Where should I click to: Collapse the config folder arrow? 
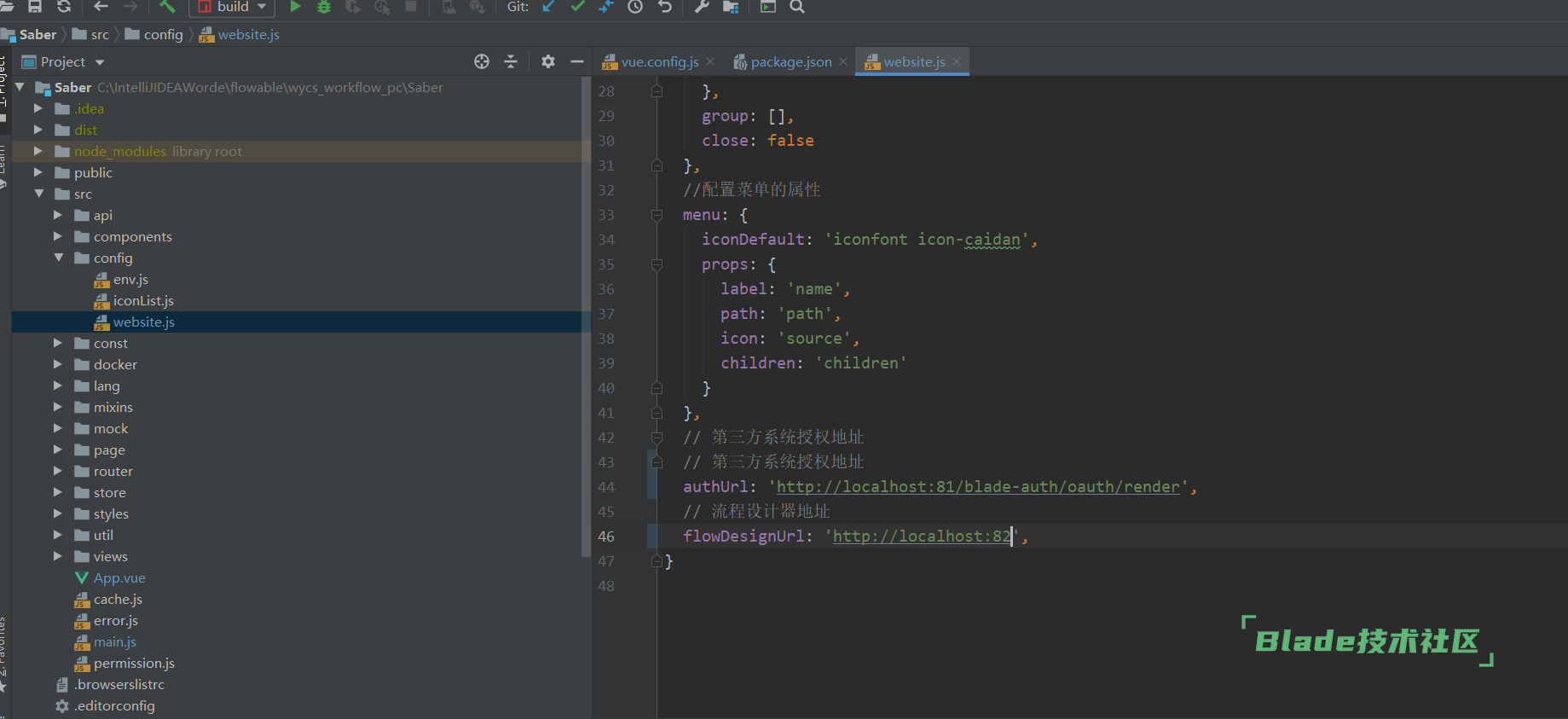(58, 258)
